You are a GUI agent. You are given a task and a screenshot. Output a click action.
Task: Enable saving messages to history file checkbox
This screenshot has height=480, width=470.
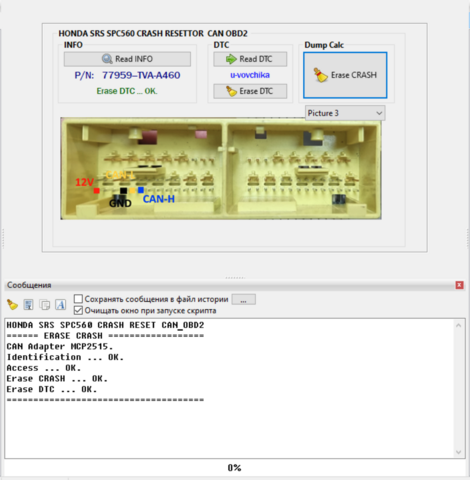click(x=78, y=299)
